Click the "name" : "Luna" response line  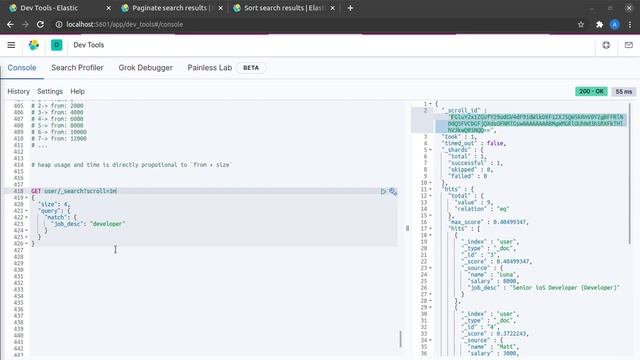click(x=493, y=275)
